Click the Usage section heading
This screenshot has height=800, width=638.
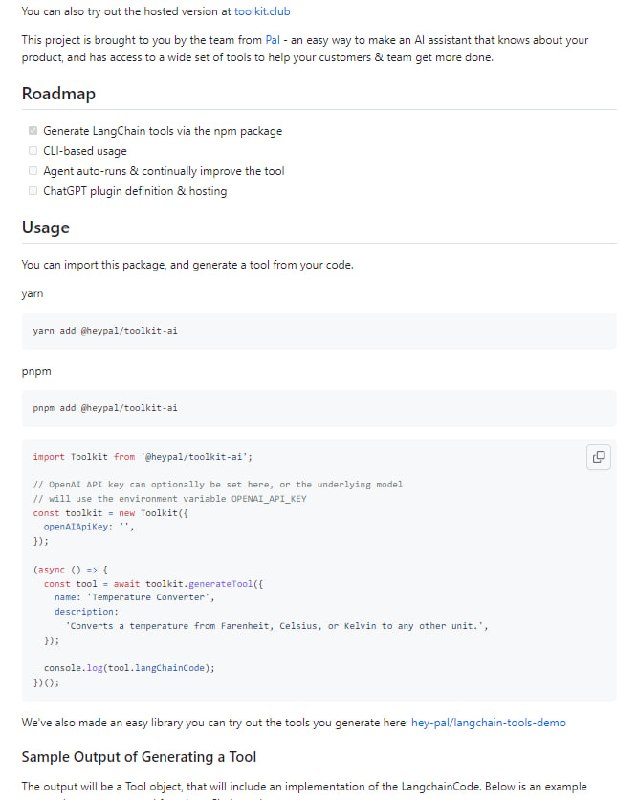(x=44, y=227)
